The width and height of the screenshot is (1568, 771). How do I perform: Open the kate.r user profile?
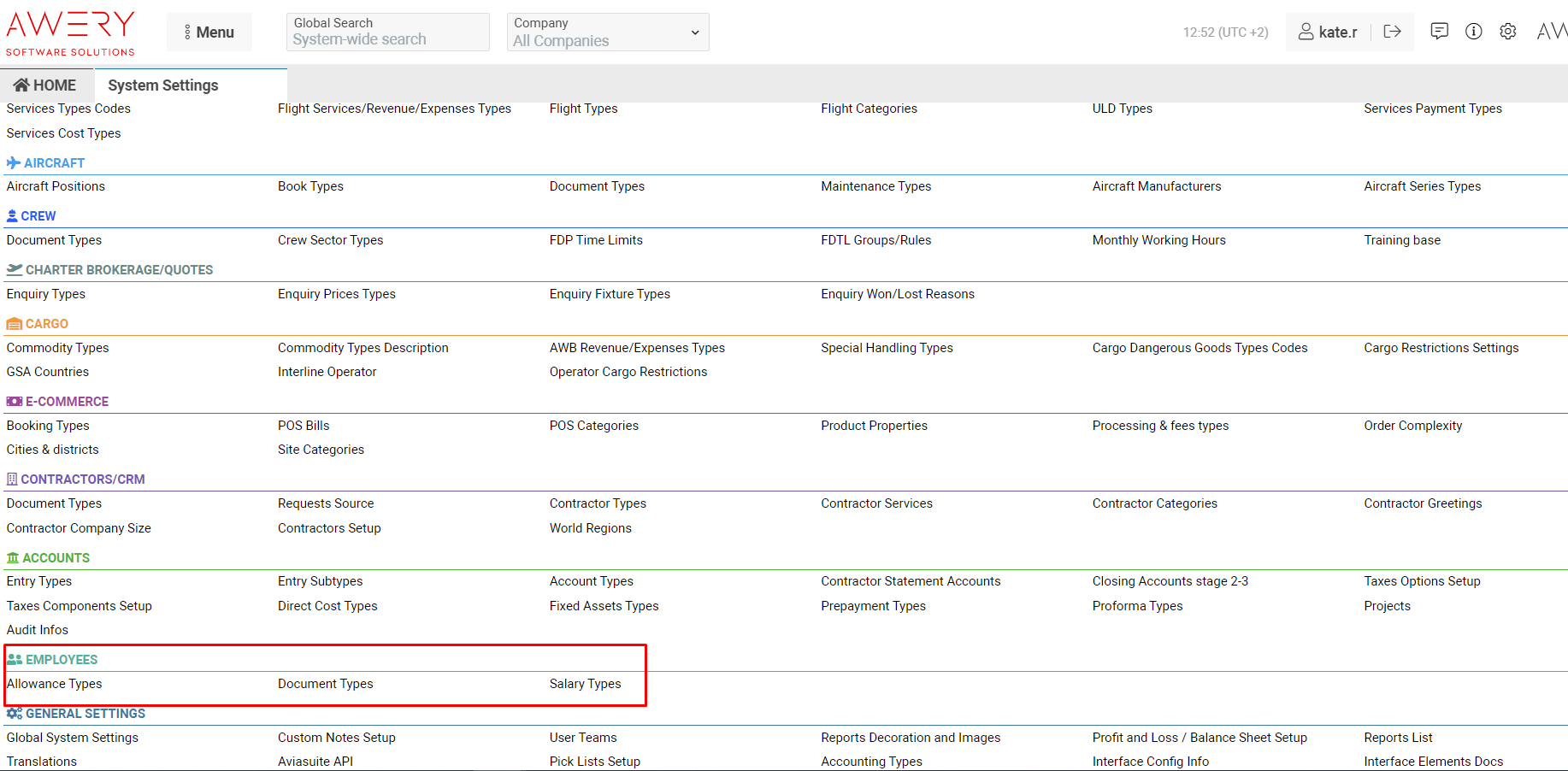click(1328, 32)
